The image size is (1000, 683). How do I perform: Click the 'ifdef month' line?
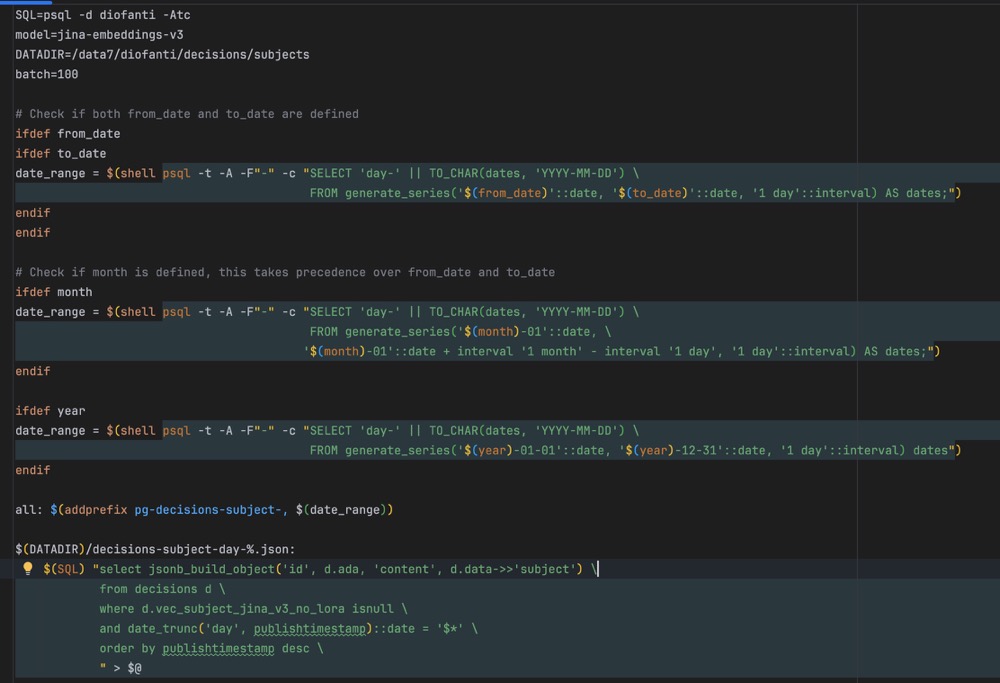click(x=54, y=291)
